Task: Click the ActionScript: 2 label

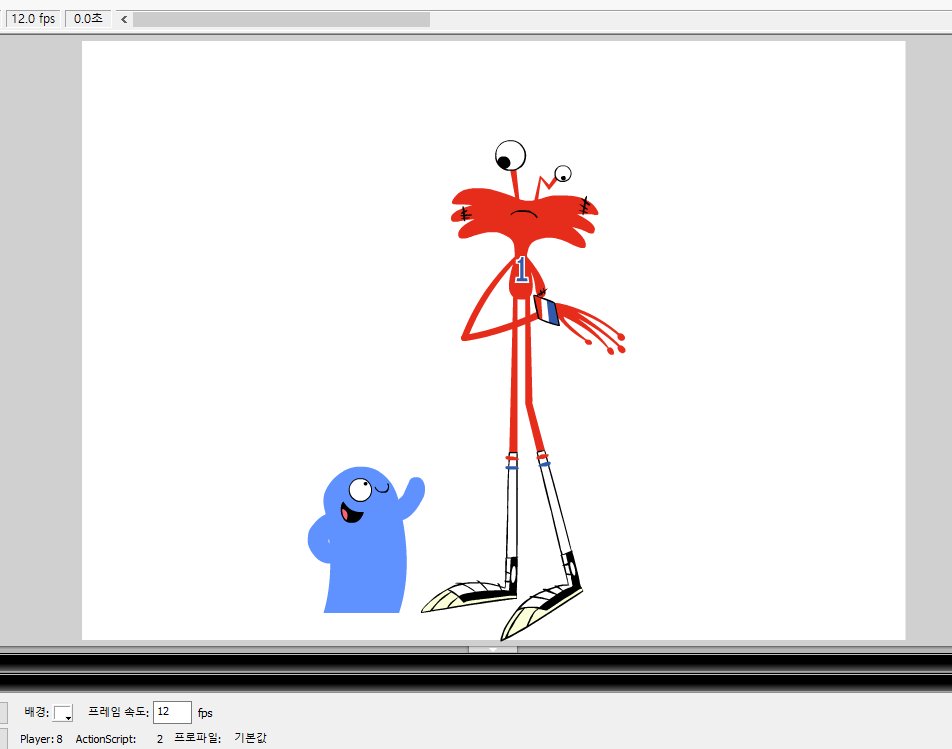Action: coord(120,739)
